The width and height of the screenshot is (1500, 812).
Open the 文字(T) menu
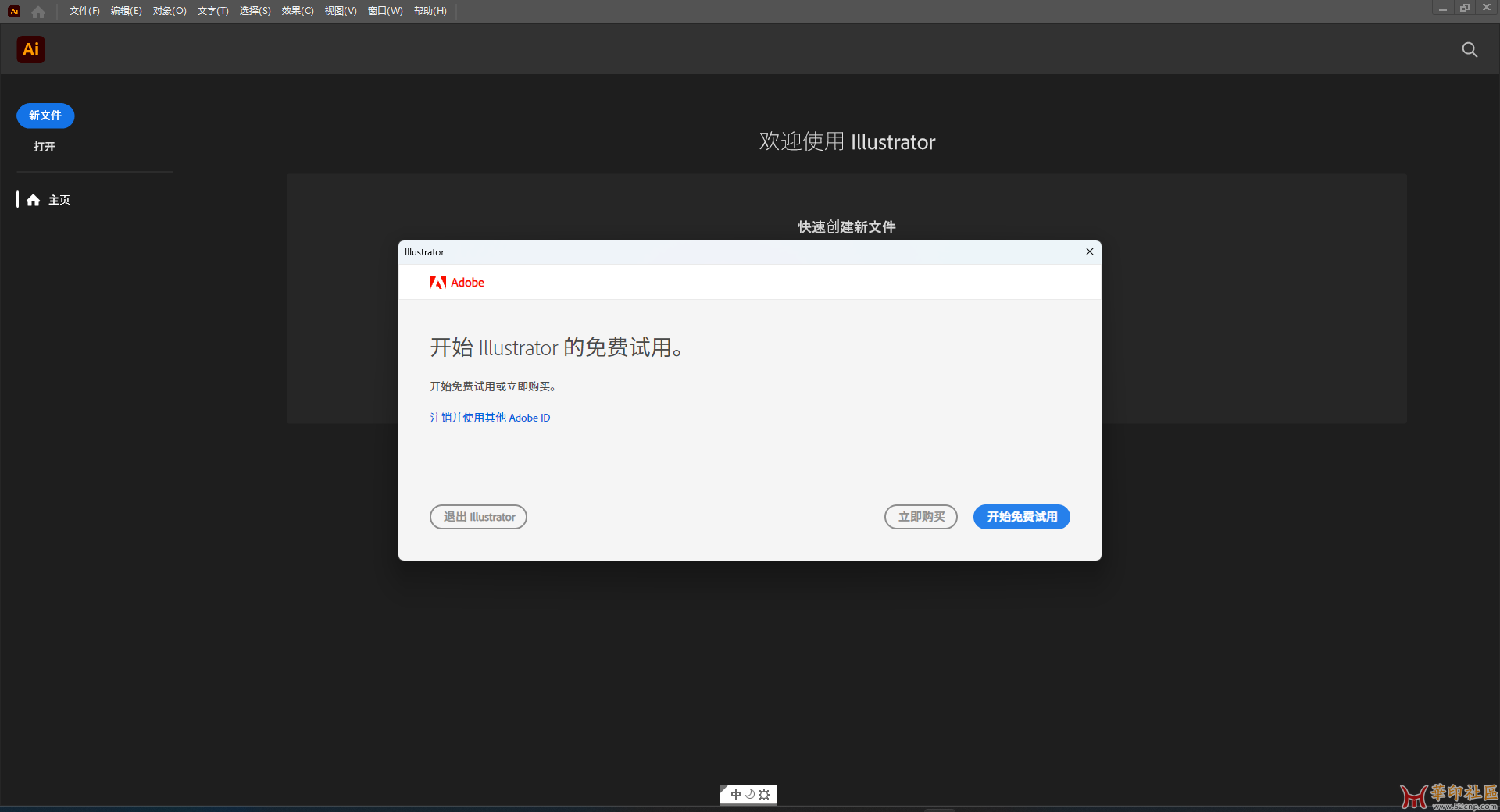(212, 11)
